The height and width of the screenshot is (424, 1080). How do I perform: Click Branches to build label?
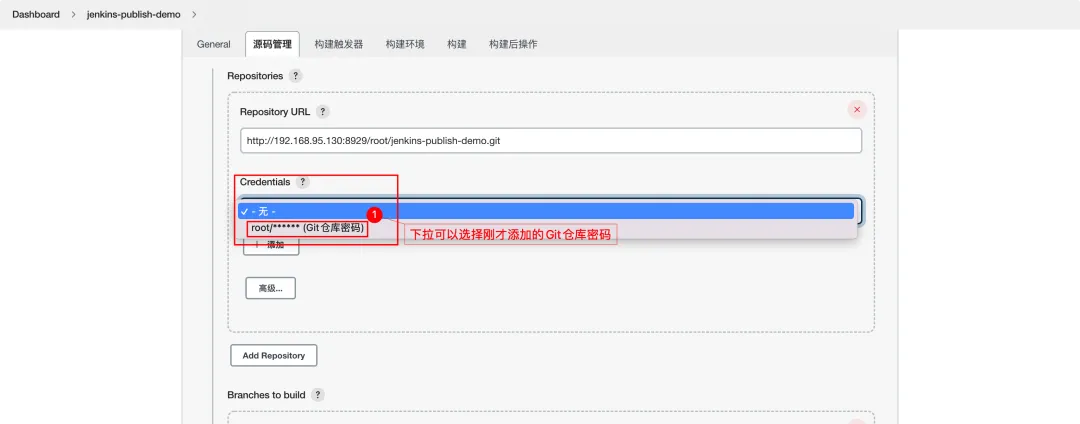[x=266, y=395]
